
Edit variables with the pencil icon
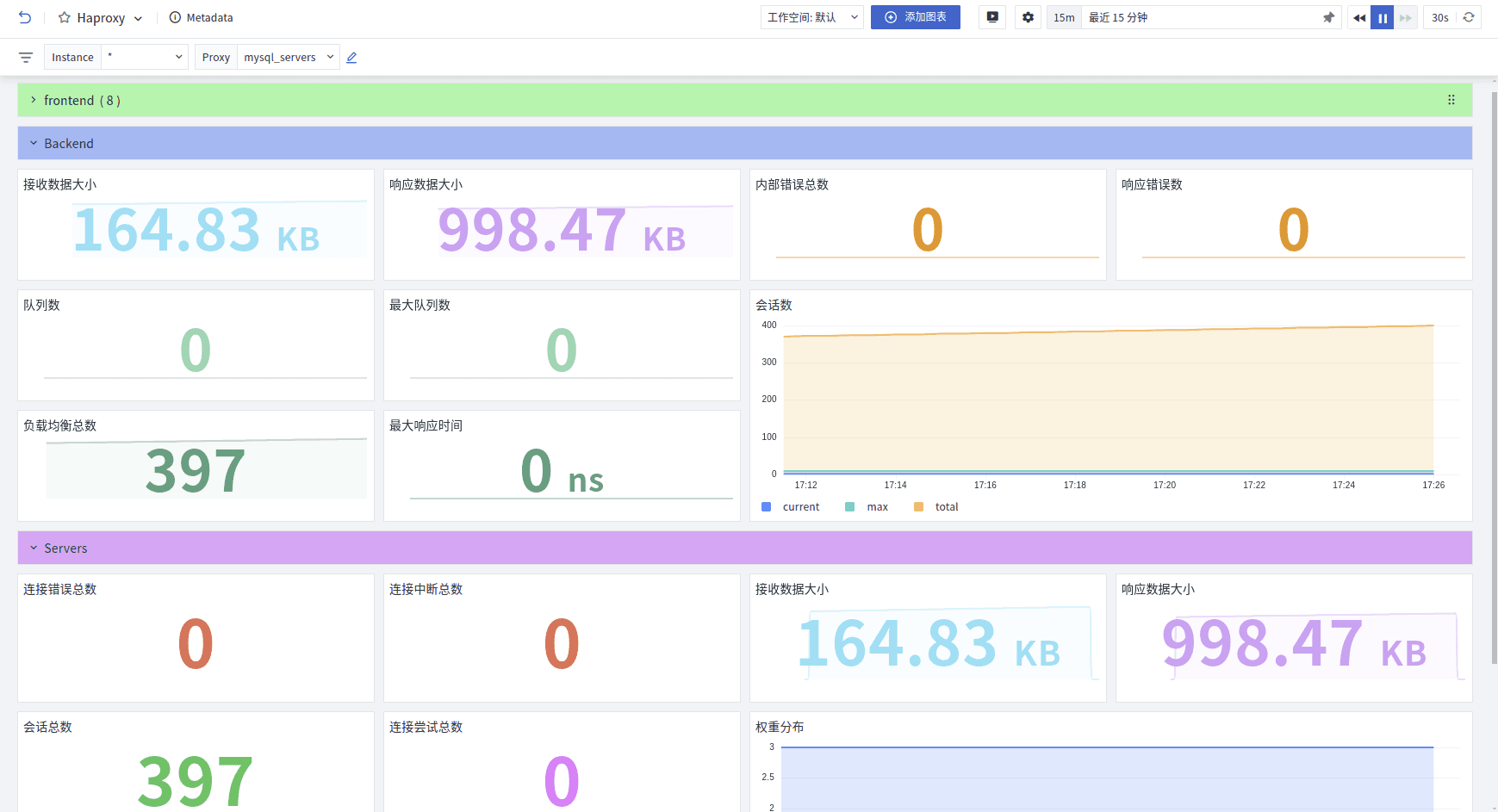351,58
